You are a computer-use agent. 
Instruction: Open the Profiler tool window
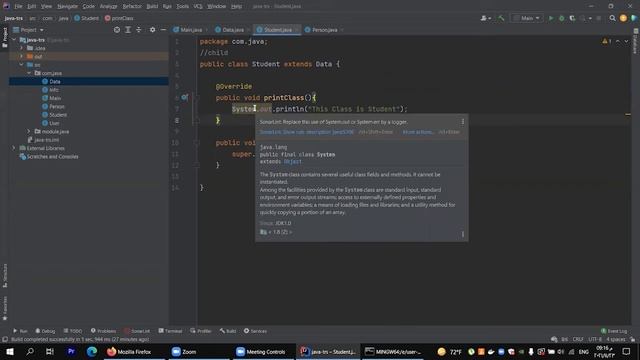tap(201, 331)
